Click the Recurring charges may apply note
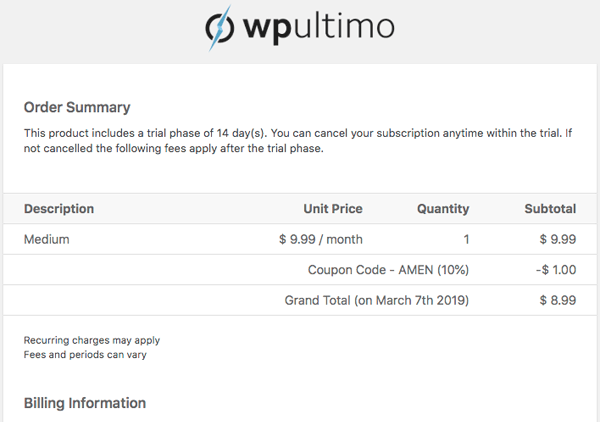The width and height of the screenshot is (600, 422). tap(92, 340)
